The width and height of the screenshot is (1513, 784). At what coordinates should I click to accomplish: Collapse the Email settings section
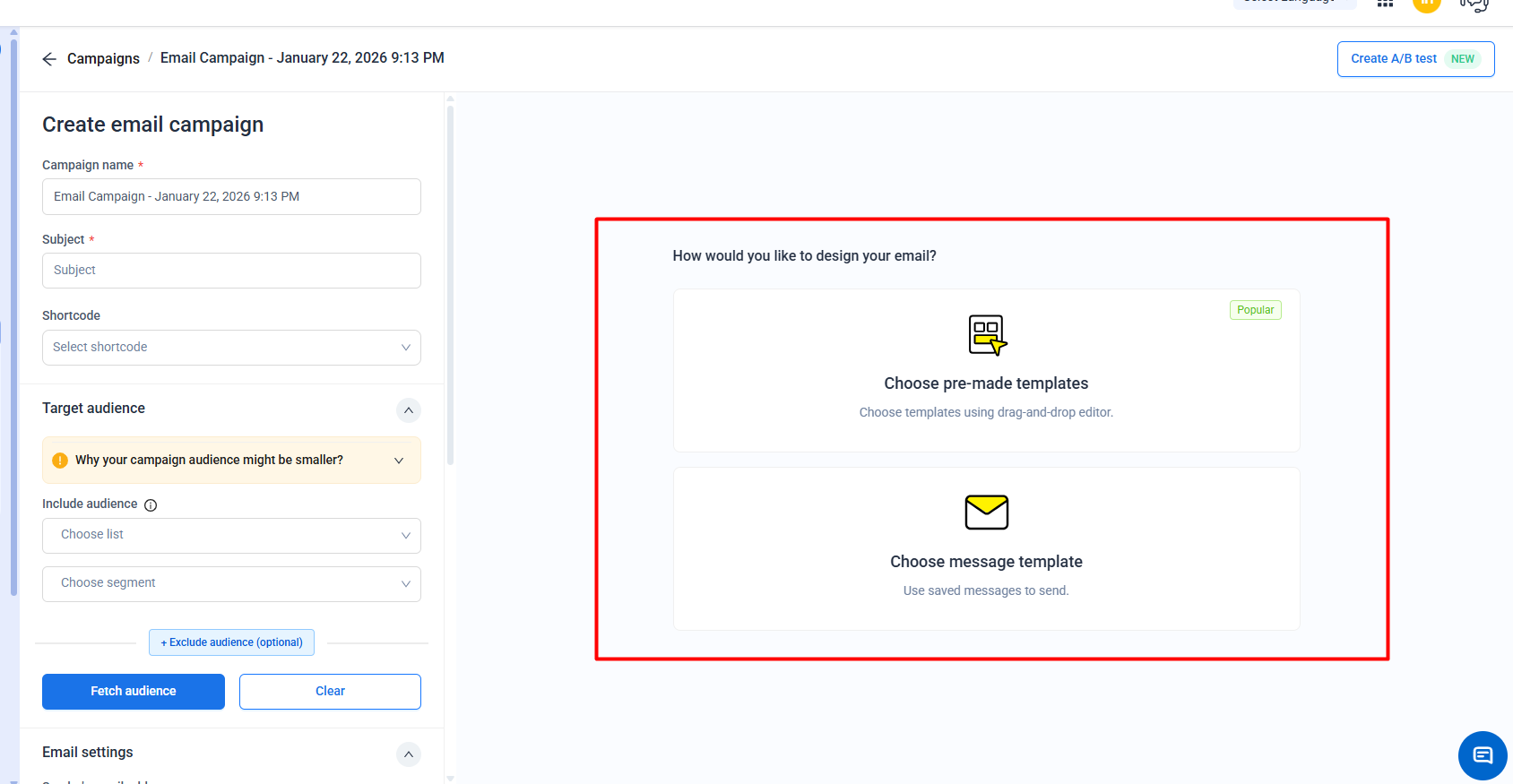(408, 754)
